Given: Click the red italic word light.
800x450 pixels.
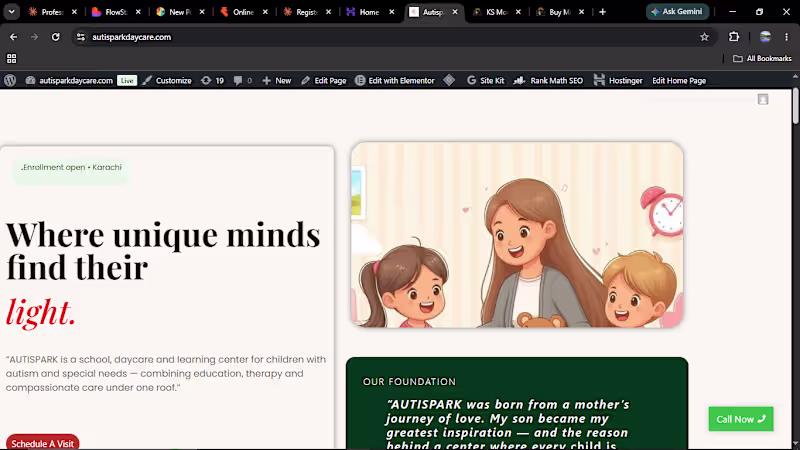Looking at the screenshot, I should click(x=41, y=312).
